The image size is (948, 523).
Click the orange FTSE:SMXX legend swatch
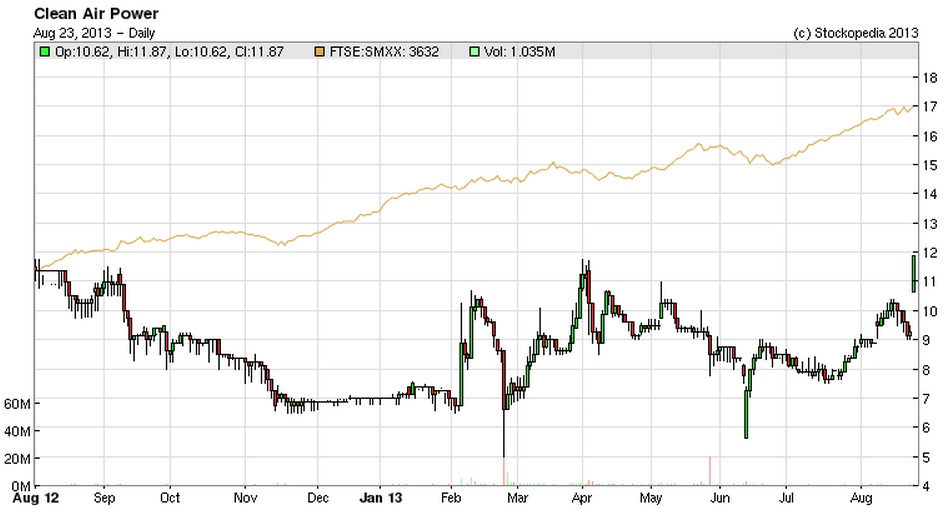[x=319, y=52]
